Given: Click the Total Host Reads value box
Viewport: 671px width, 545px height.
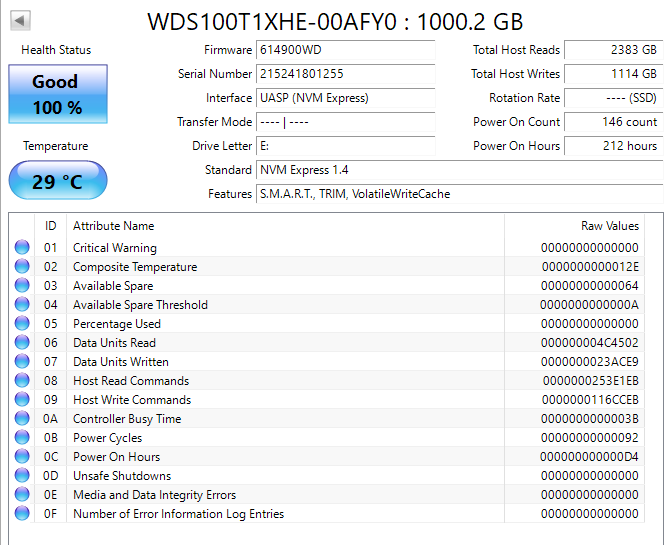Looking at the screenshot, I should (613, 50).
